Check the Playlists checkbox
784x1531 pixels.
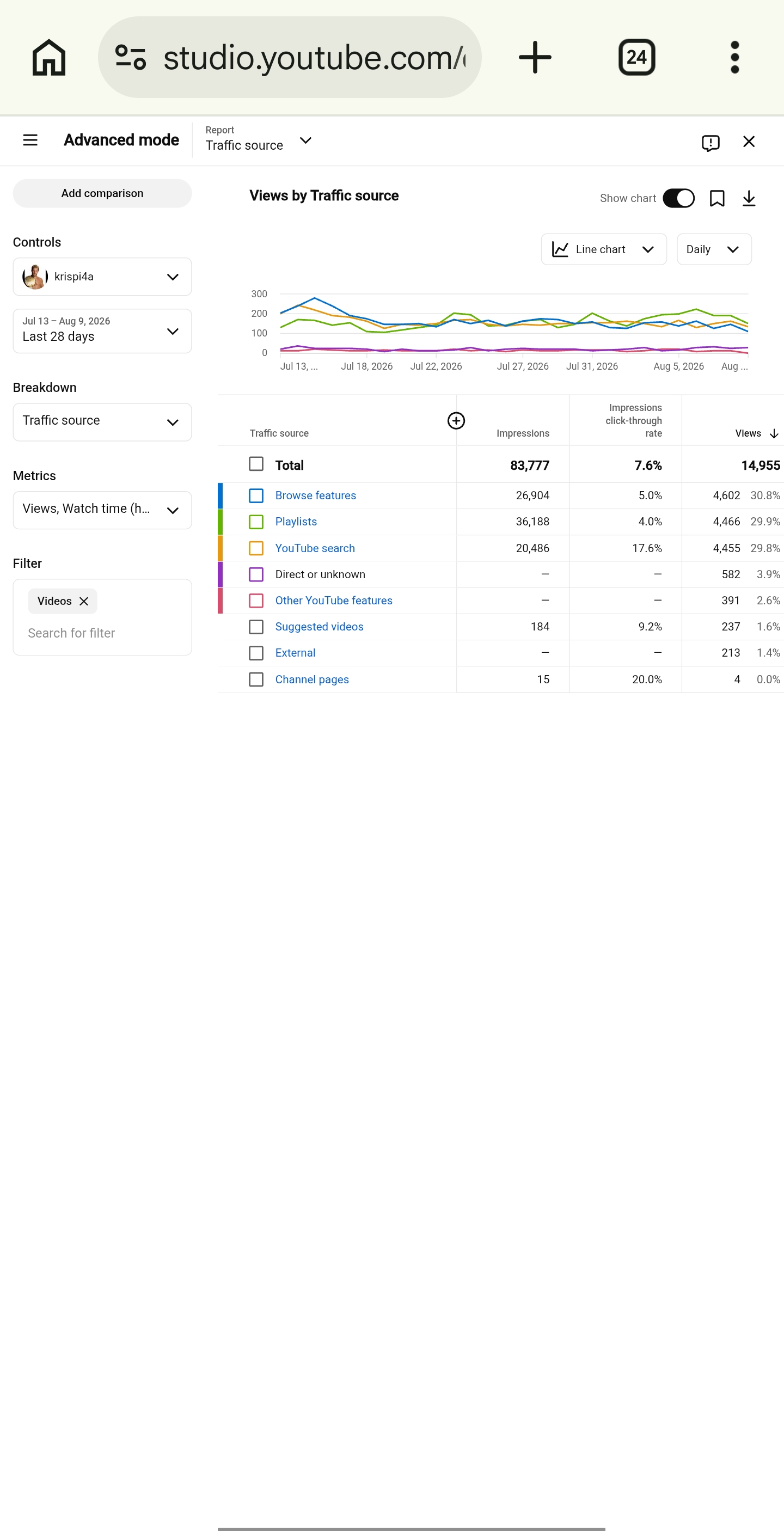[x=256, y=522]
